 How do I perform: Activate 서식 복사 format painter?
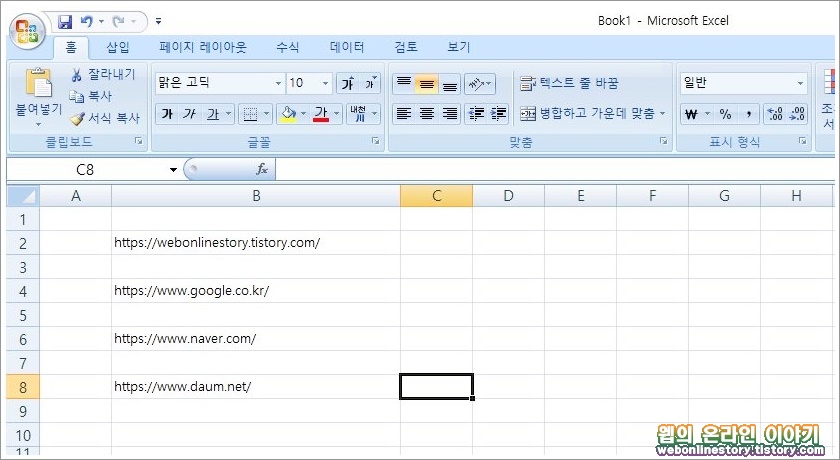(x=105, y=118)
